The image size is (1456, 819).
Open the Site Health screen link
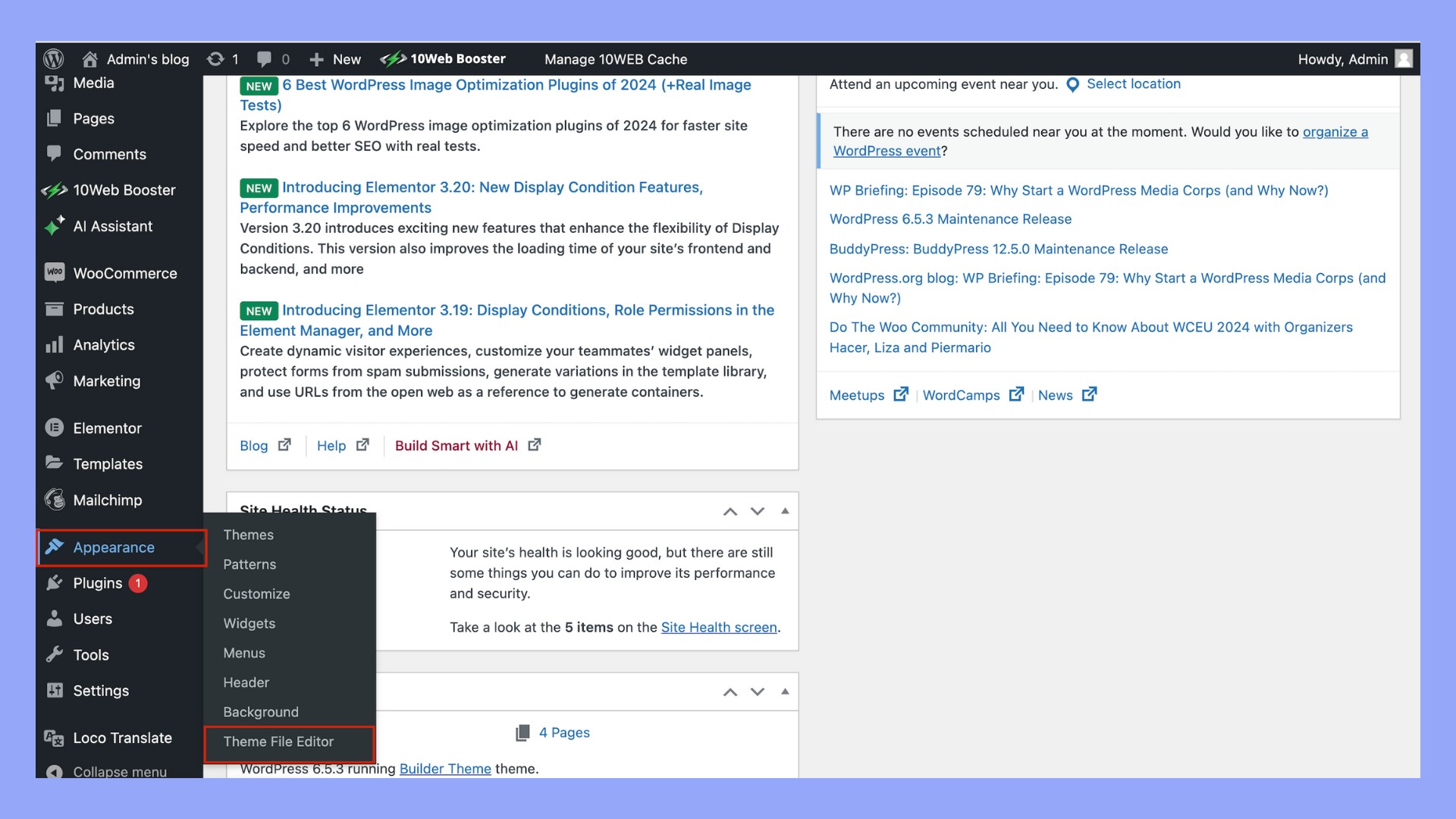tap(718, 627)
